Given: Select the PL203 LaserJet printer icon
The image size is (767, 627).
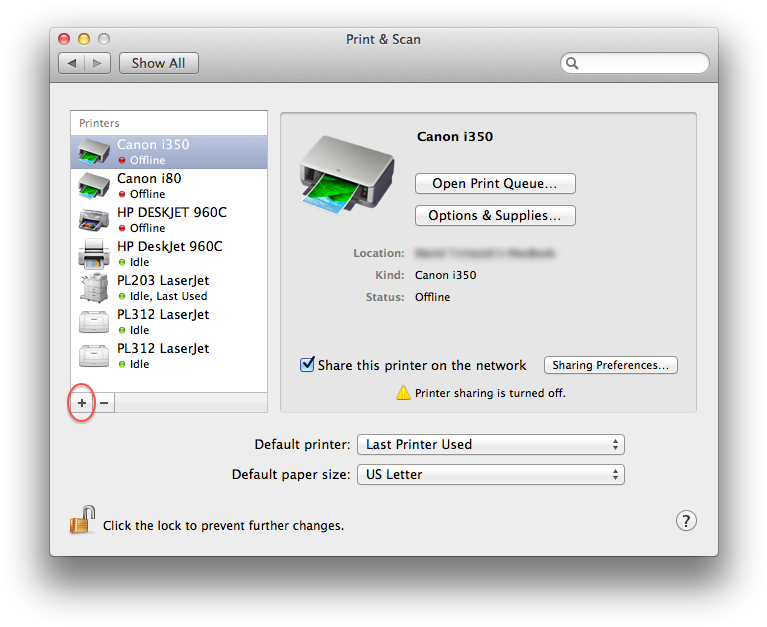Looking at the screenshot, I should (94, 287).
